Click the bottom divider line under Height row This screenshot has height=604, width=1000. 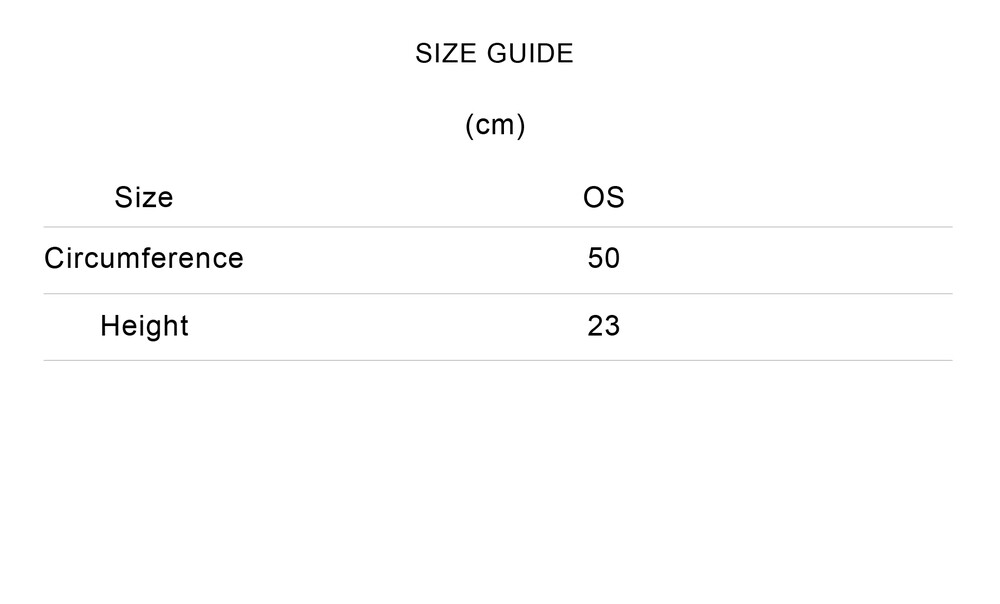pos(498,360)
